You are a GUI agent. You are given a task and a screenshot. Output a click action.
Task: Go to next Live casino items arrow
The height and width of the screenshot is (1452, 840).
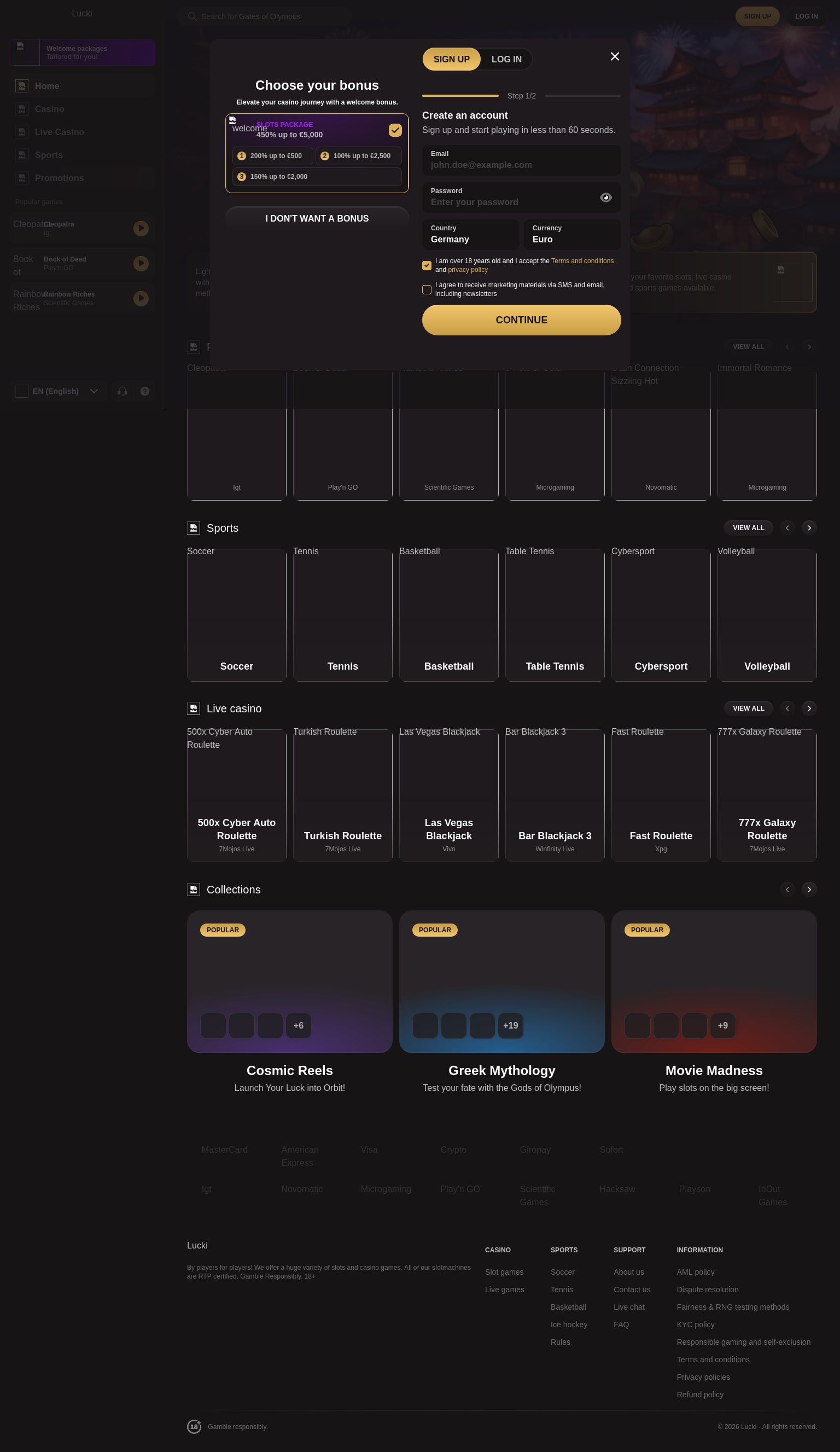pyautogui.click(x=809, y=708)
